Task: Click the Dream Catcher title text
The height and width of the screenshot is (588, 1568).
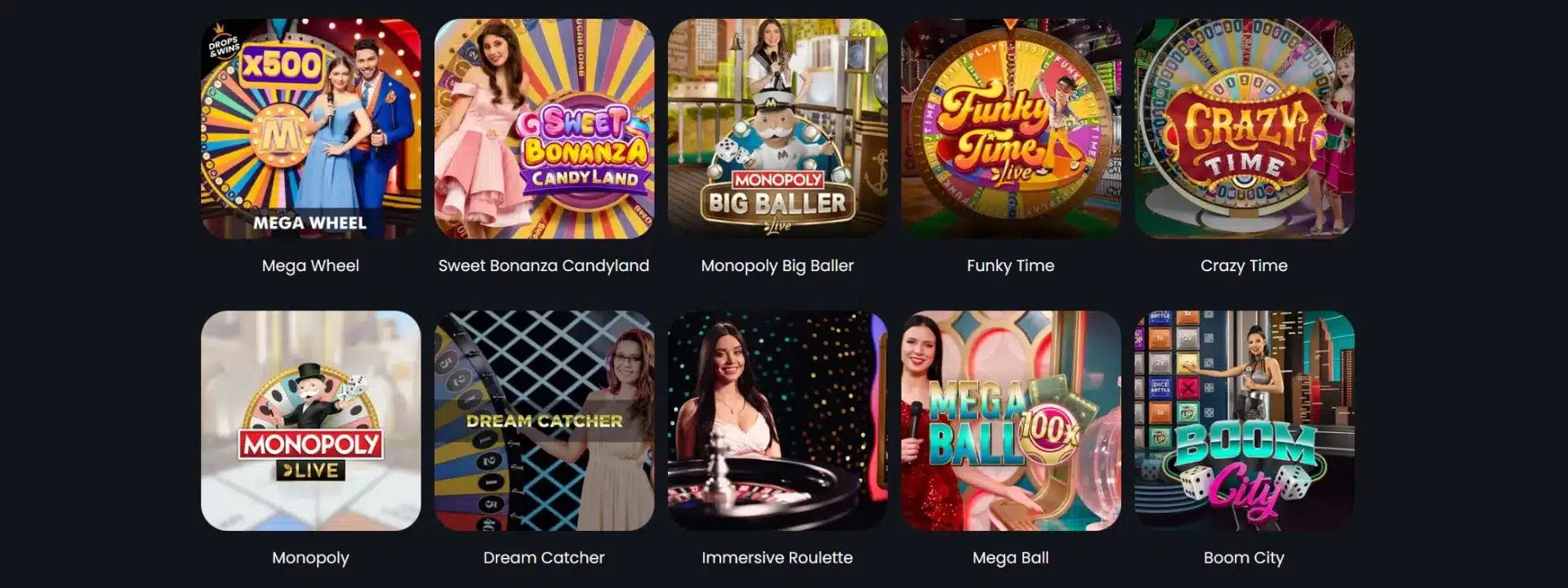Action: [544, 558]
